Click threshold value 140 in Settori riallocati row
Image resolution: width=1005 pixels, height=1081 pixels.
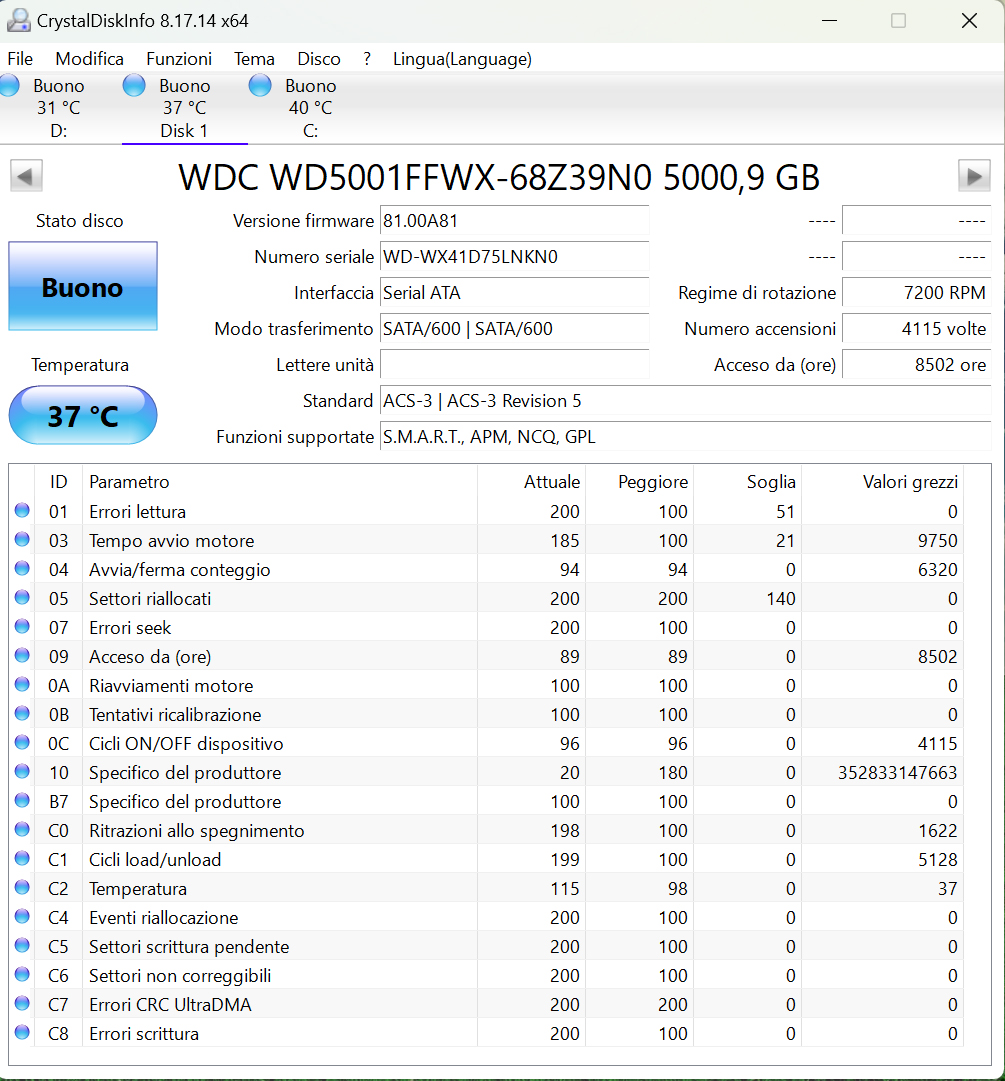(781, 598)
